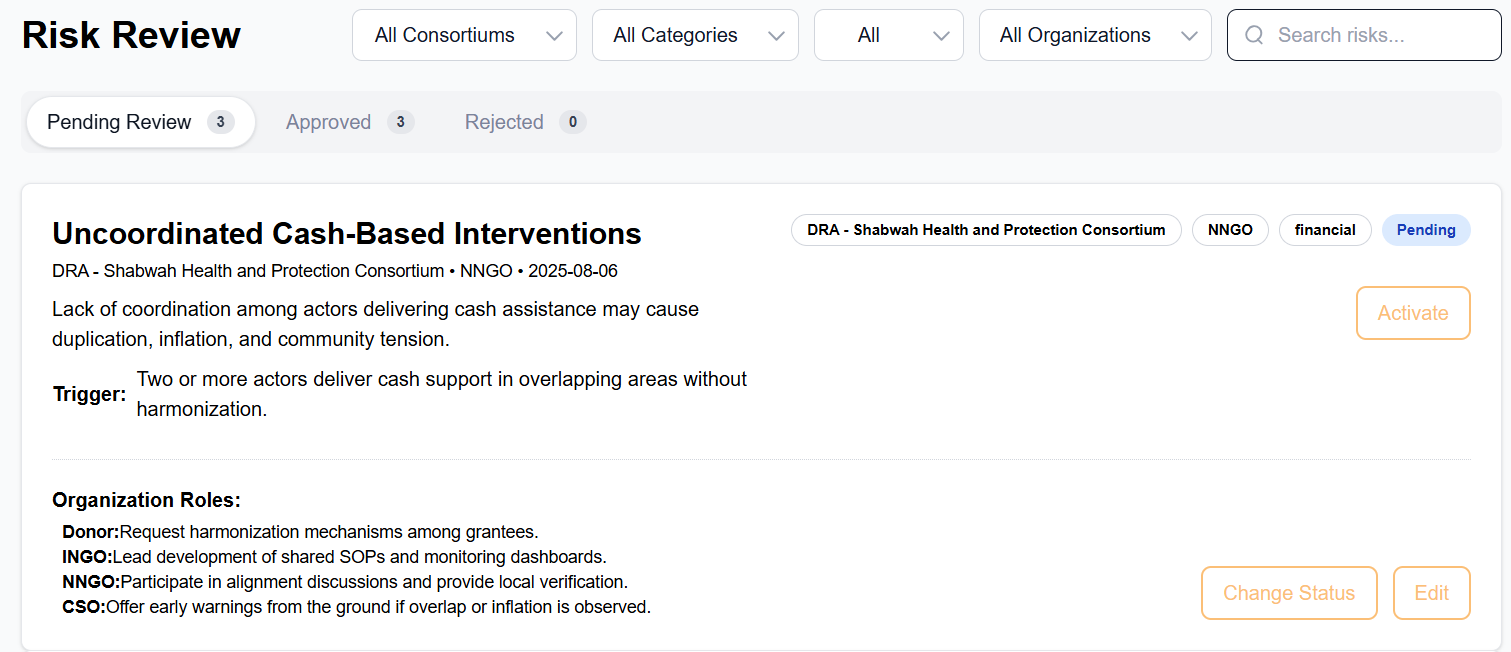Click the Organization Roles heading
Viewport: 1511px width, 652px height.
146,500
